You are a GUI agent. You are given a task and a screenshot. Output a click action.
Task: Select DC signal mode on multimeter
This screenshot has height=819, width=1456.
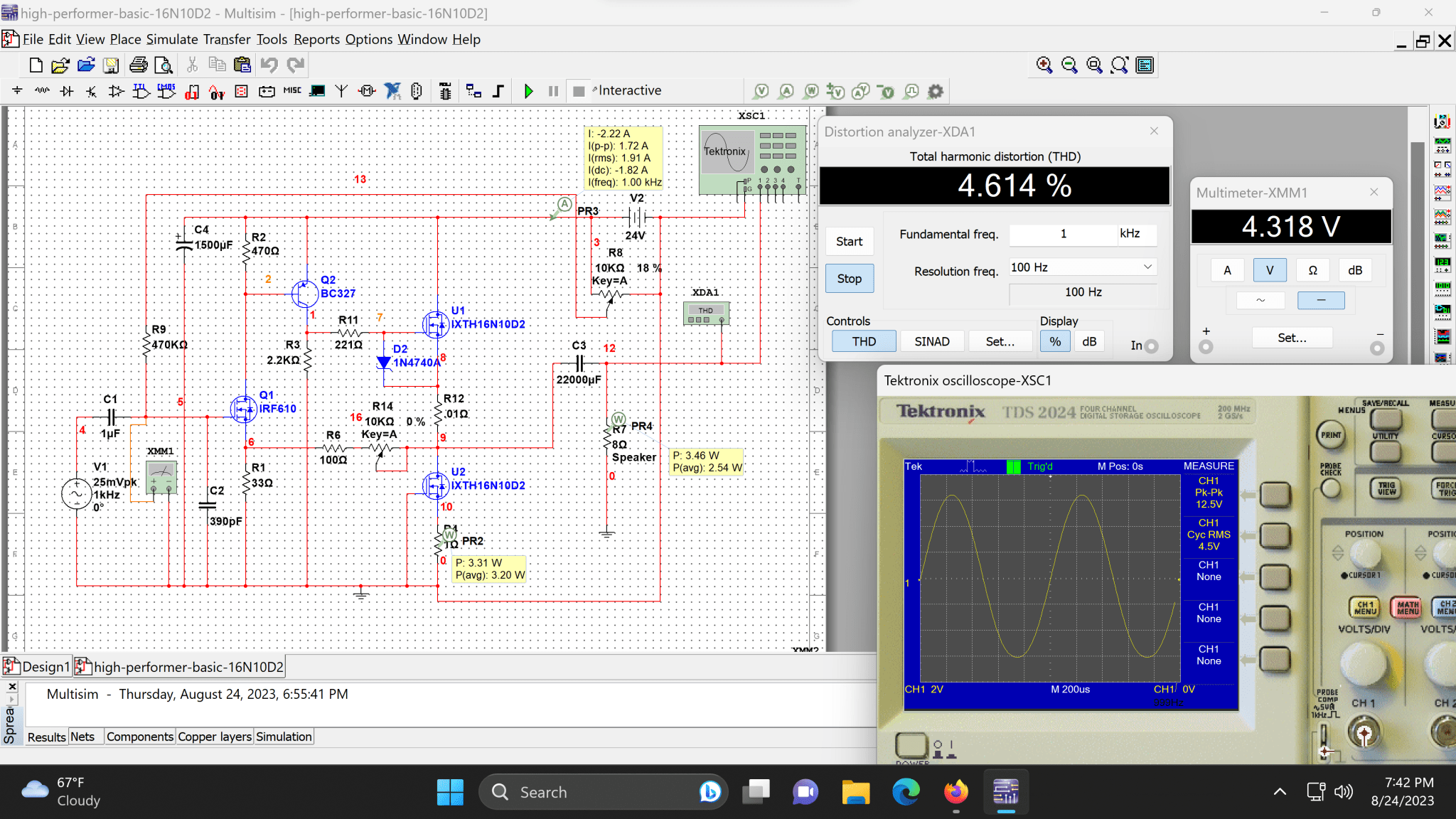click(x=1321, y=300)
